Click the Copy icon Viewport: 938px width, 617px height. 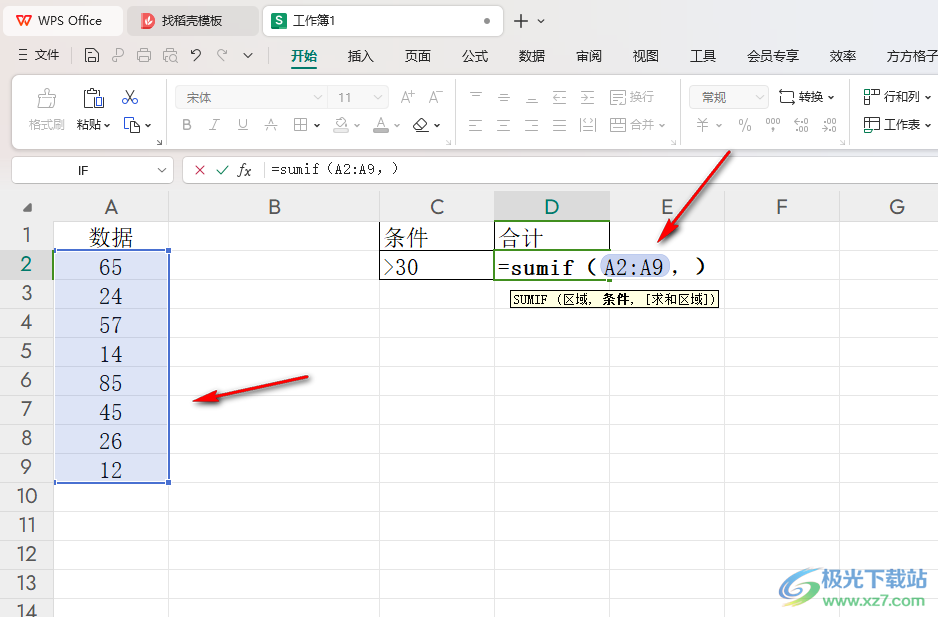point(132,125)
